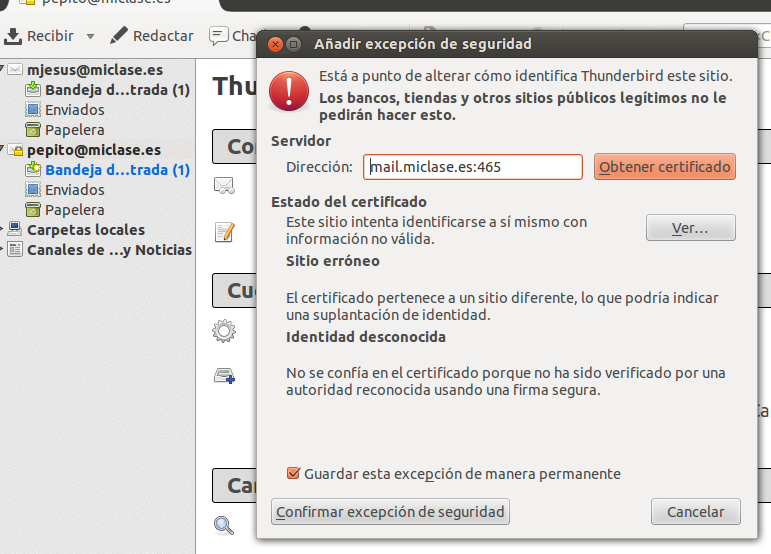The image size is (771, 554).
Task: Click the account settings gear icon
Action: click(x=224, y=331)
